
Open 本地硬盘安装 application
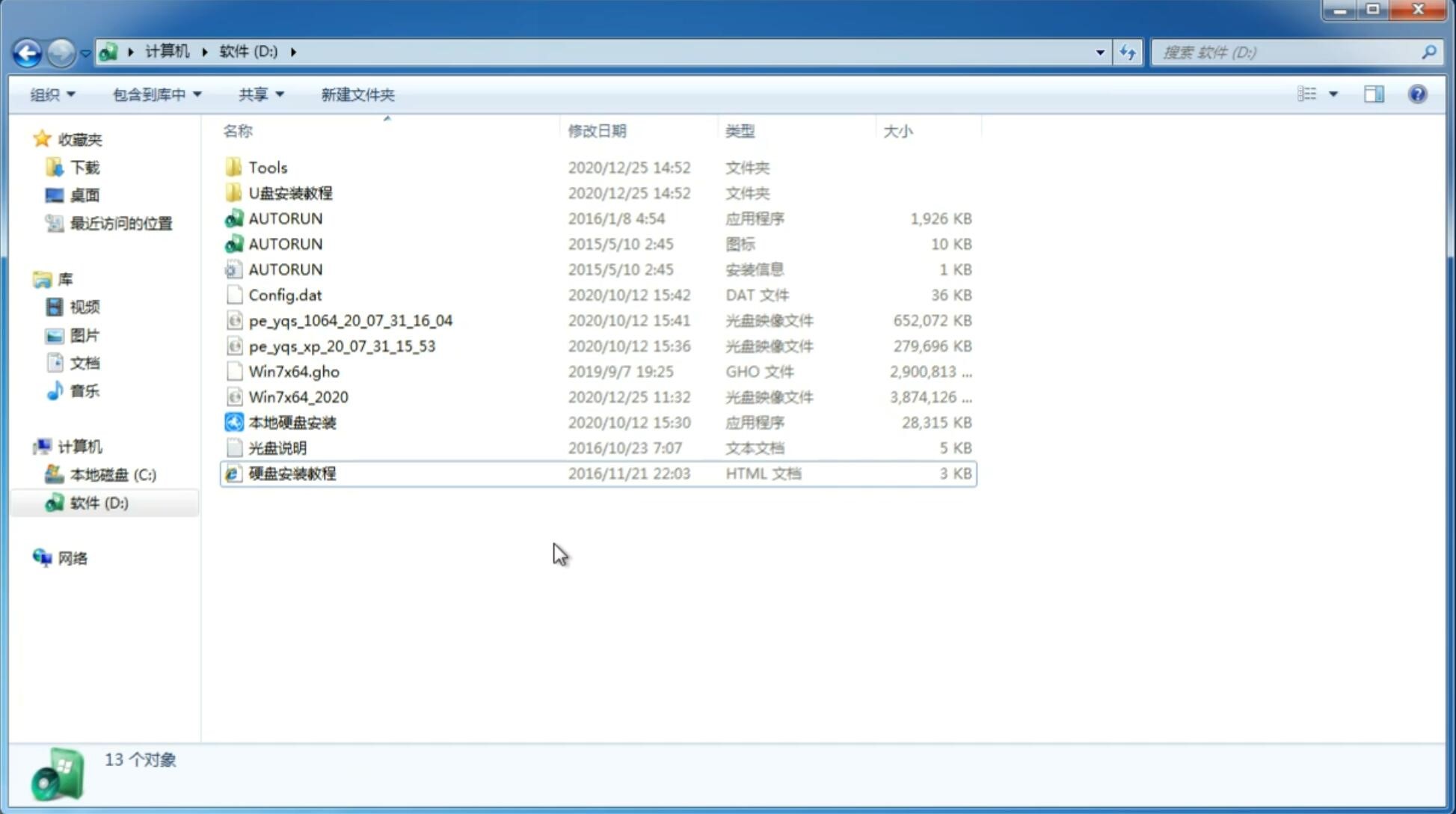point(291,422)
